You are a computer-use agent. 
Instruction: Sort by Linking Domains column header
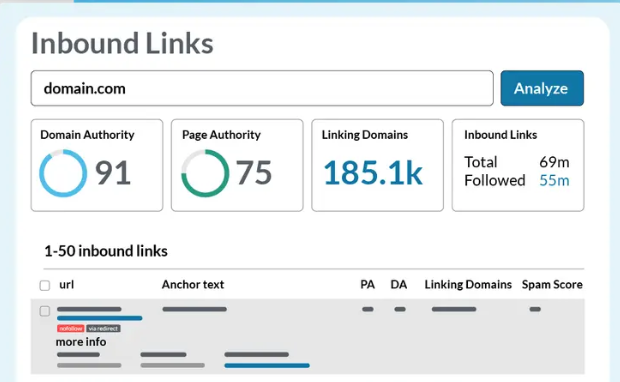(468, 284)
